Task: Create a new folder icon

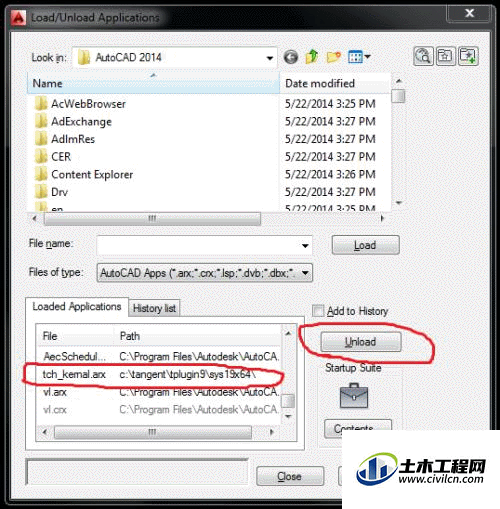Action: coord(334,57)
